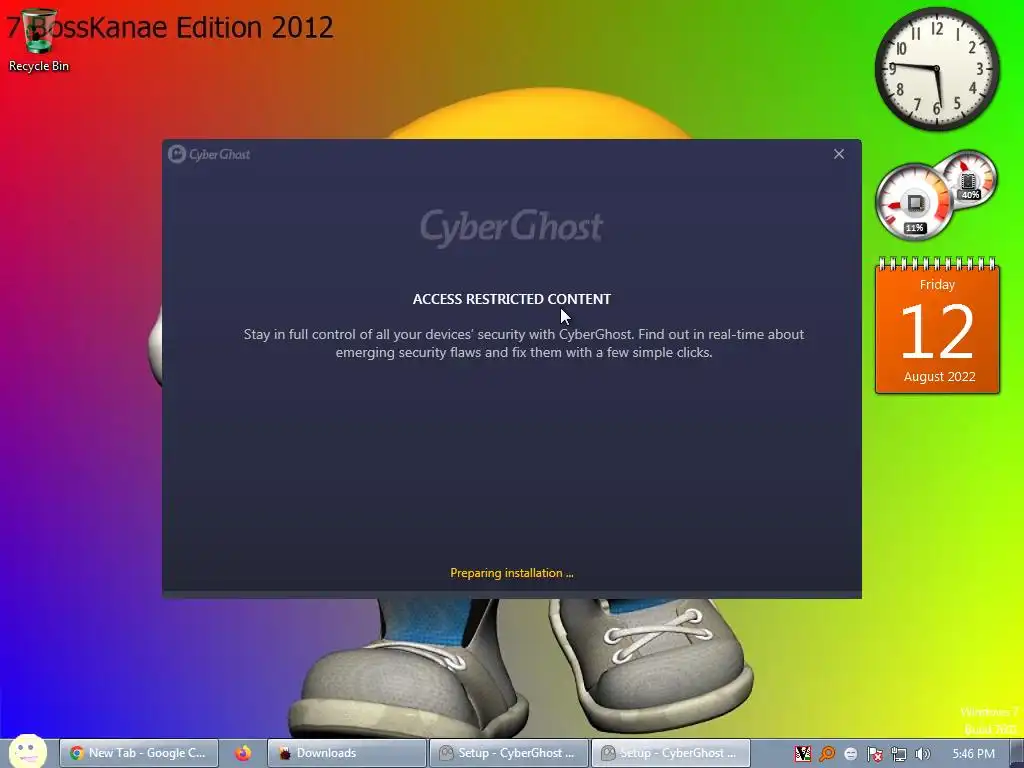Click the large CyberGhost wordmark in installer
The image size is (1024, 768).
pos(511,228)
